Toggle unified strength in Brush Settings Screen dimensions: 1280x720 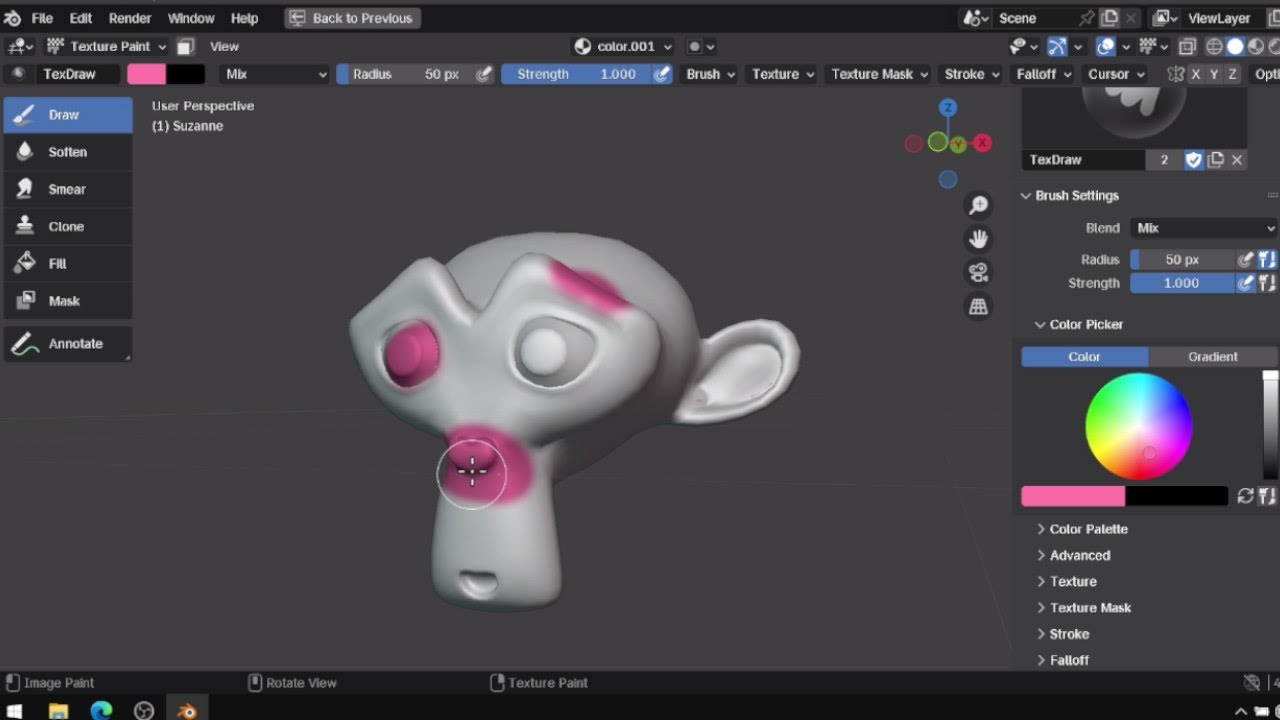click(1267, 283)
